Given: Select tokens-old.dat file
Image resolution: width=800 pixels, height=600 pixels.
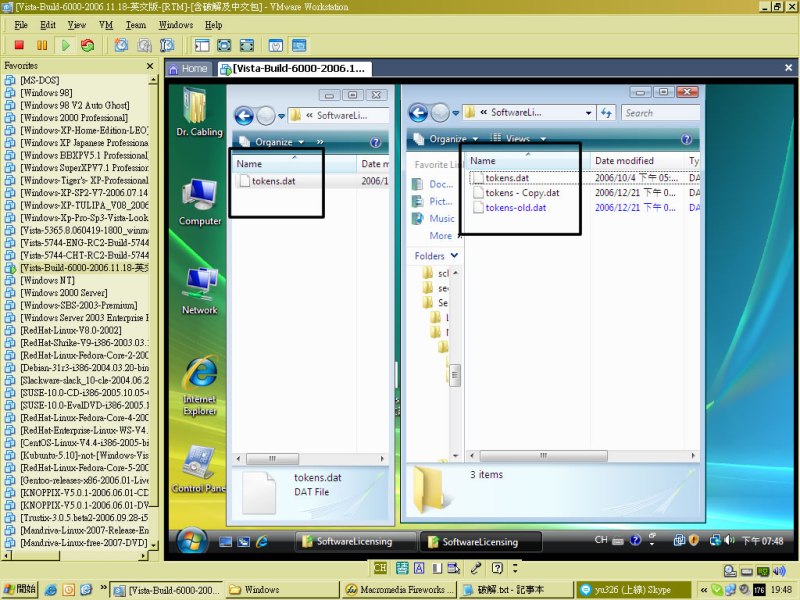Looking at the screenshot, I should tap(510, 208).
